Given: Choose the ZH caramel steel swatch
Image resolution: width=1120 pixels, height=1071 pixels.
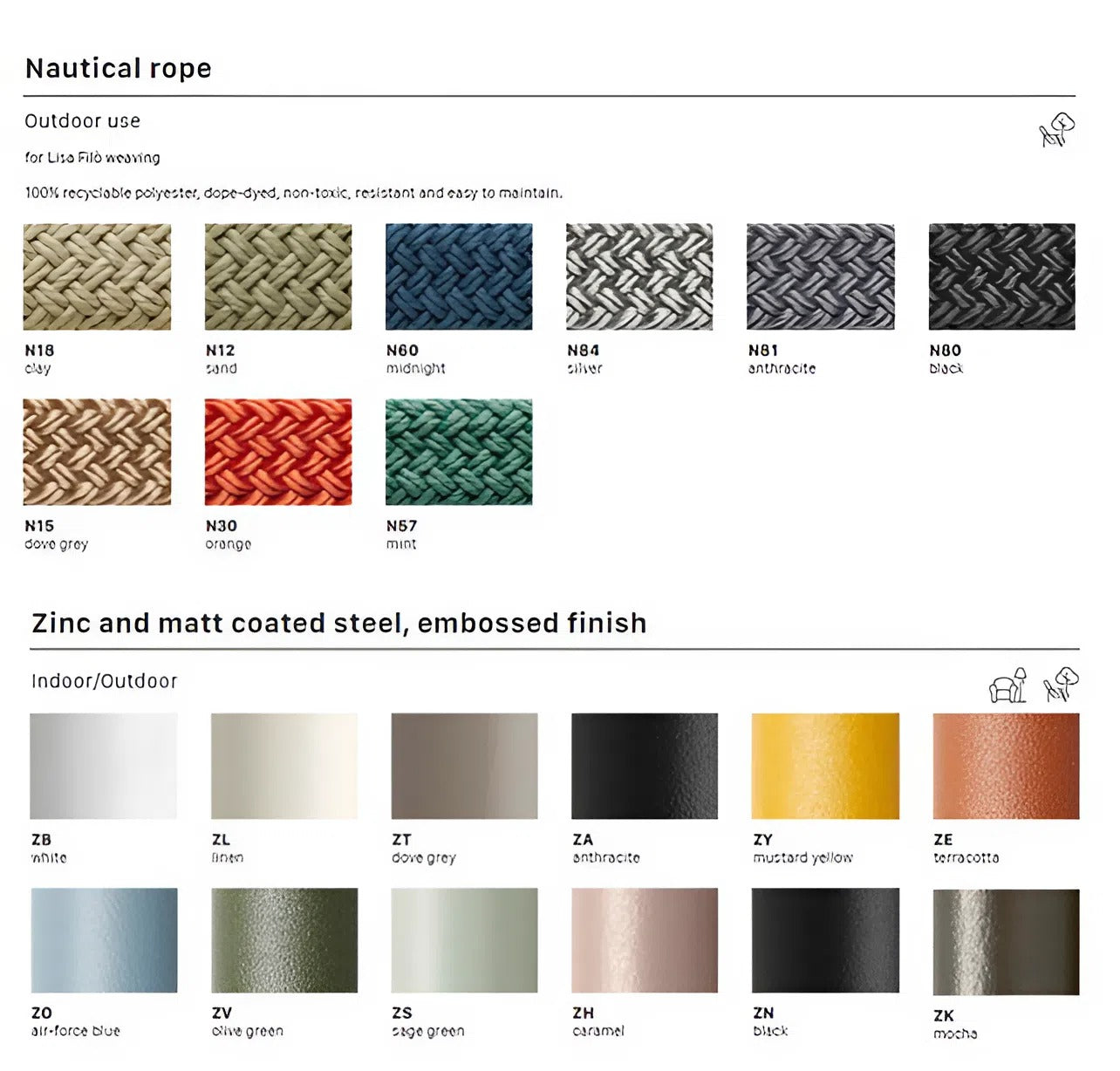Looking at the screenshot, I should [645, 940].
